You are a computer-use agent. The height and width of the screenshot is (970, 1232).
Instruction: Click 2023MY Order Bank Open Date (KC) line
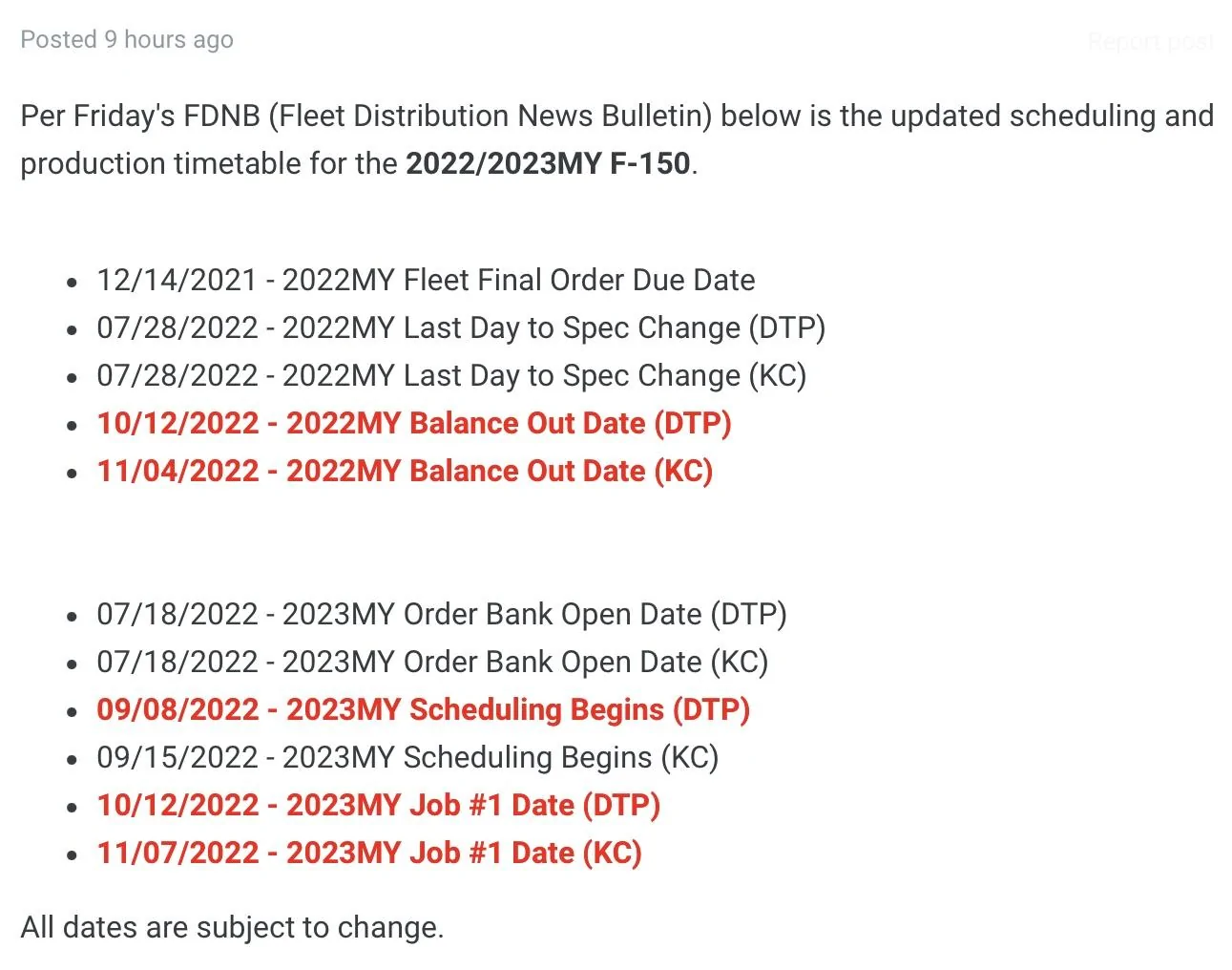click(x=432, y=662)
